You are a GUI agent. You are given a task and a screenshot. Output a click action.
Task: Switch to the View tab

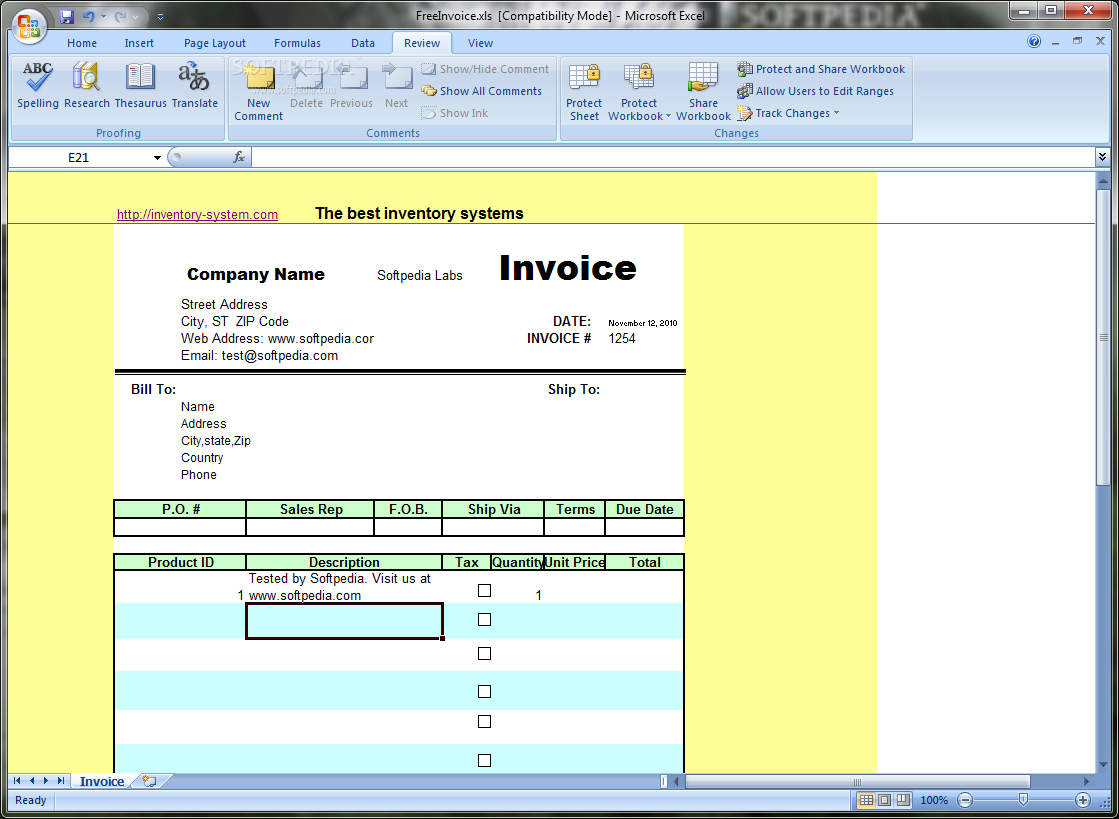click(480, 43)
